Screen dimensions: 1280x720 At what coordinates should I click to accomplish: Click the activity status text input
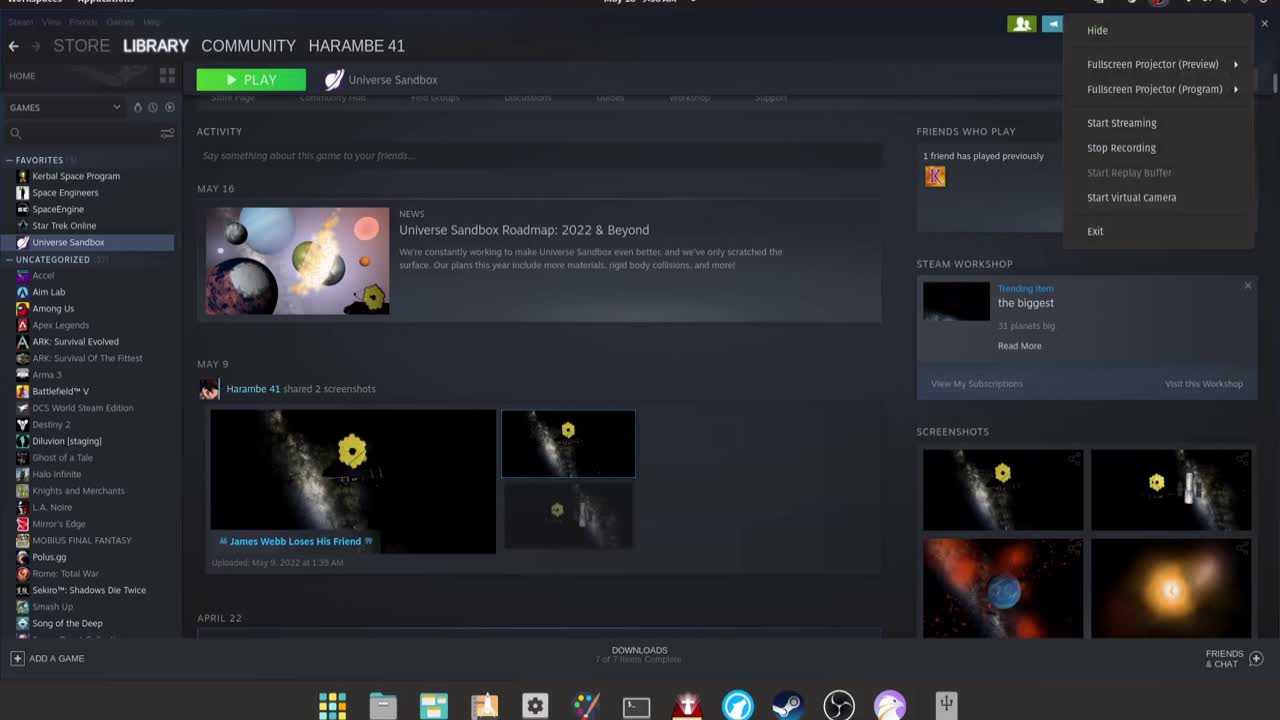(539, 156)
